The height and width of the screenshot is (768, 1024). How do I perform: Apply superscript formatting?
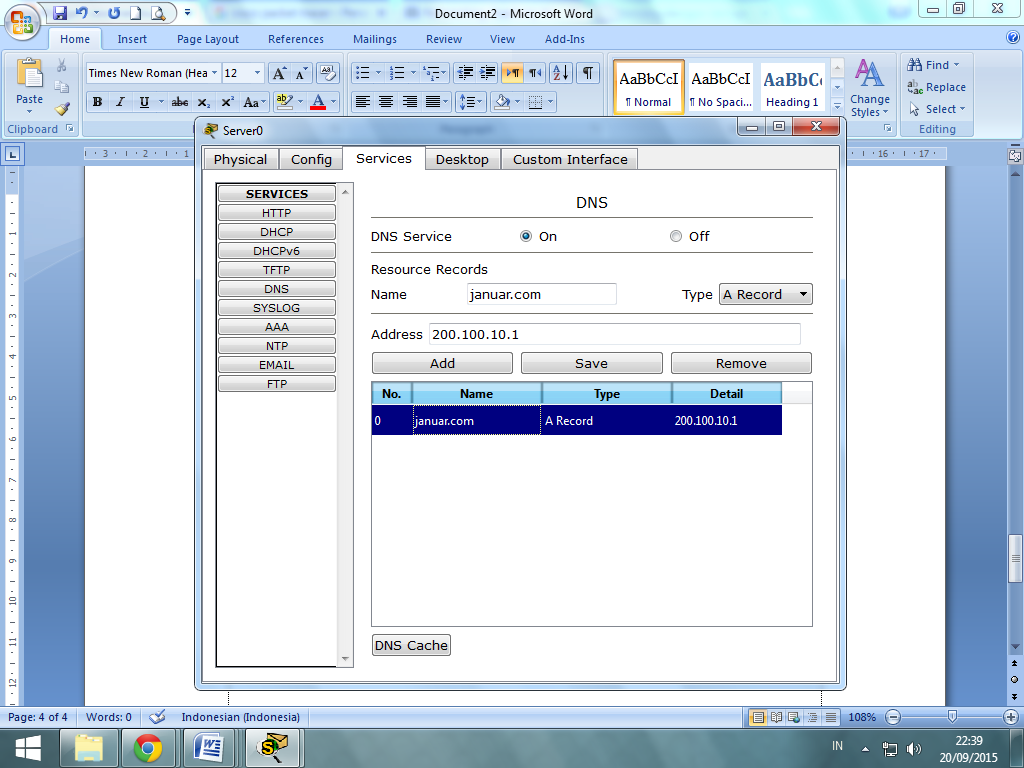[227, 102]
